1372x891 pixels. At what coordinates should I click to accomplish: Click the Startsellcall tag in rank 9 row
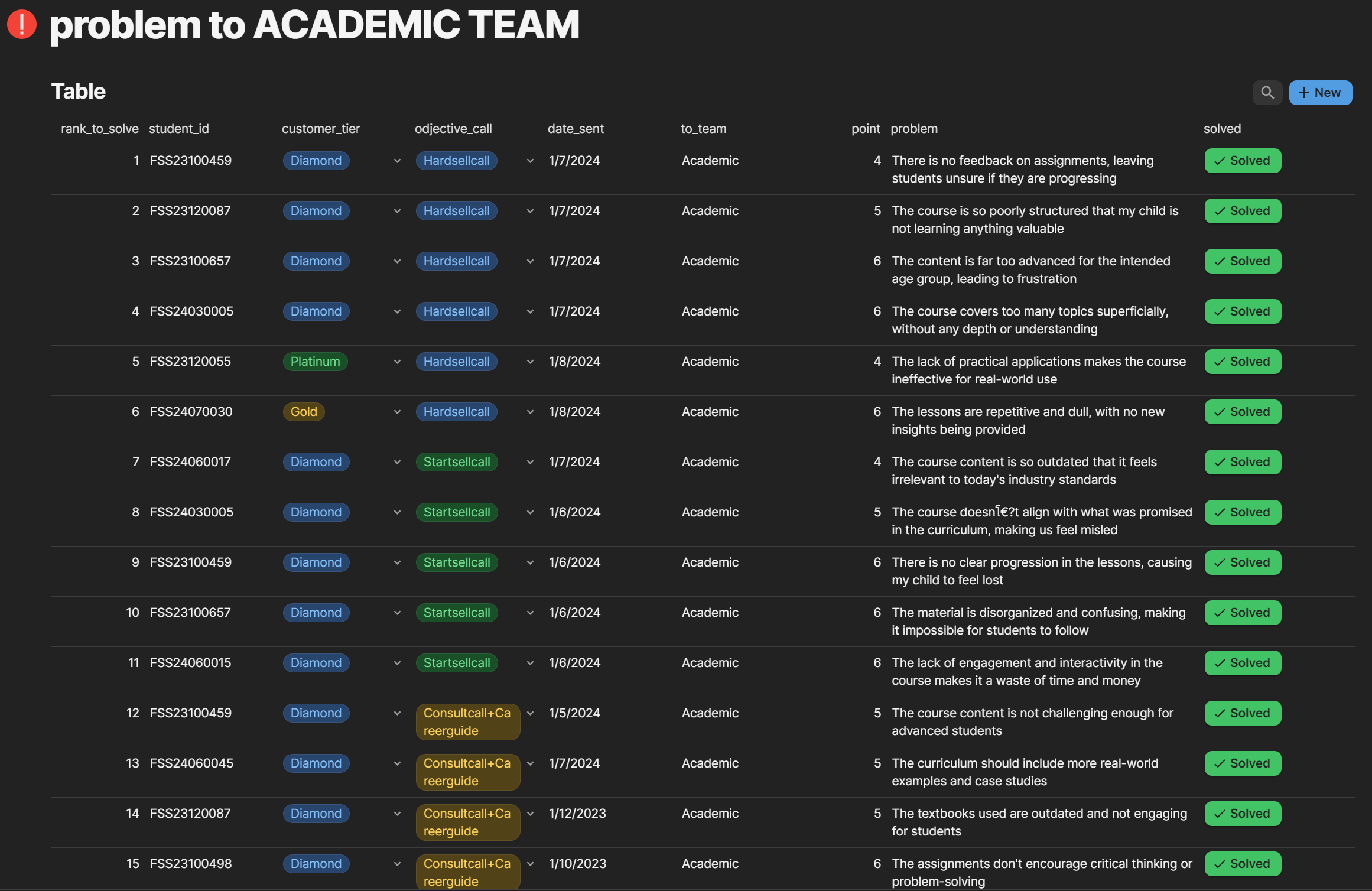tap(456, 562)
